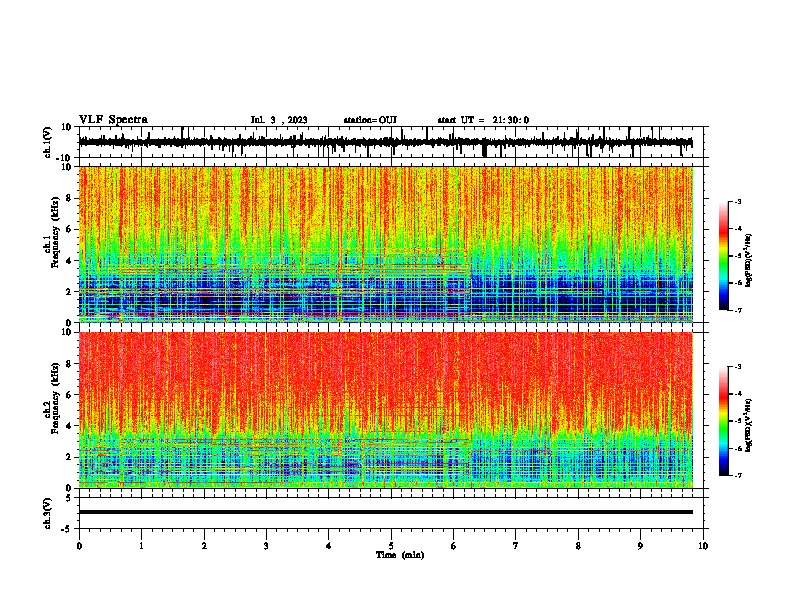Click the ch.3(V) axis label

coord(48,513)
